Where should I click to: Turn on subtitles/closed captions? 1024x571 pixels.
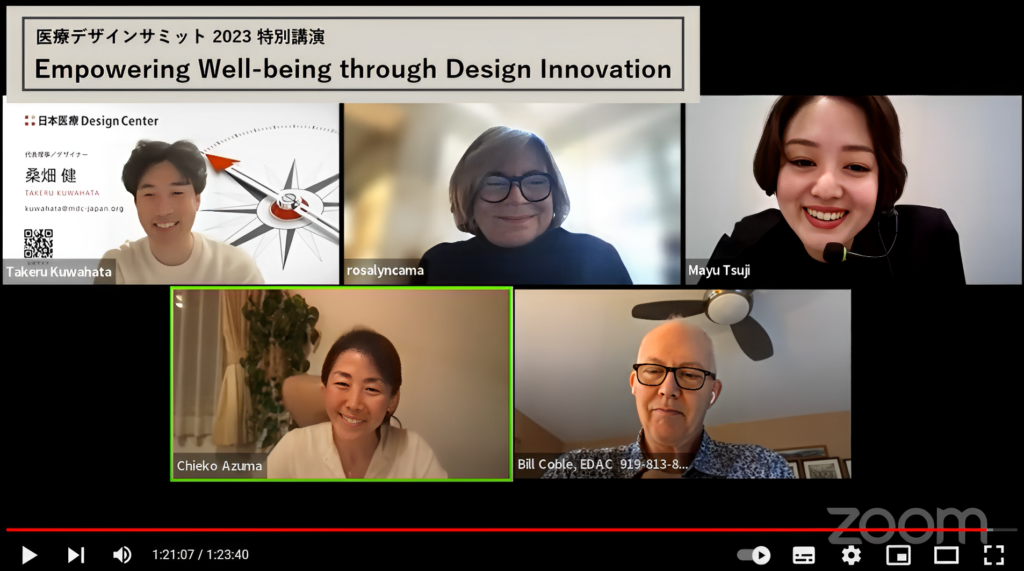[x=803, y=555]
